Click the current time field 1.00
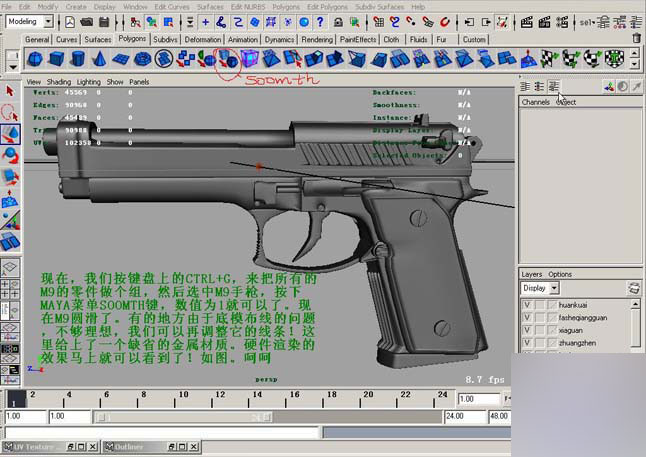 point(478,399)
